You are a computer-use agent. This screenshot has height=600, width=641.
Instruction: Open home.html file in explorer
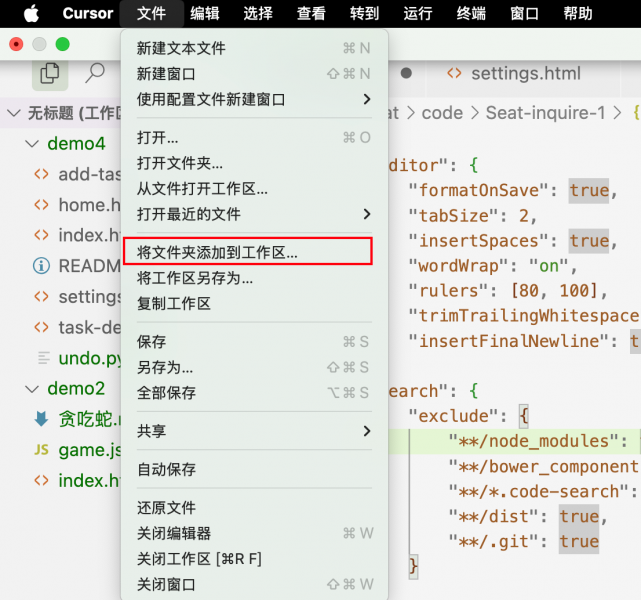pos(61,205)
